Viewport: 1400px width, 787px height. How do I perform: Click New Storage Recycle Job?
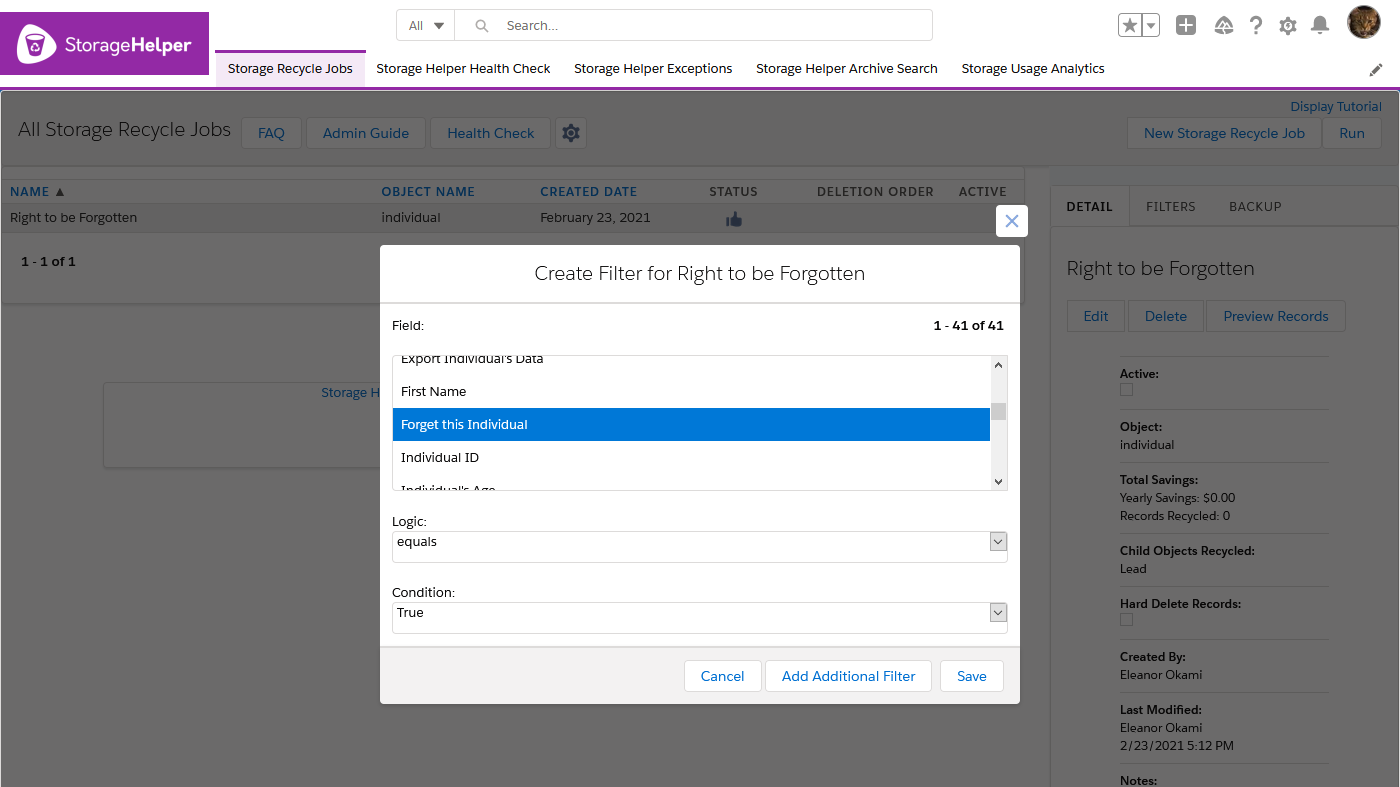pos(1224,133)
